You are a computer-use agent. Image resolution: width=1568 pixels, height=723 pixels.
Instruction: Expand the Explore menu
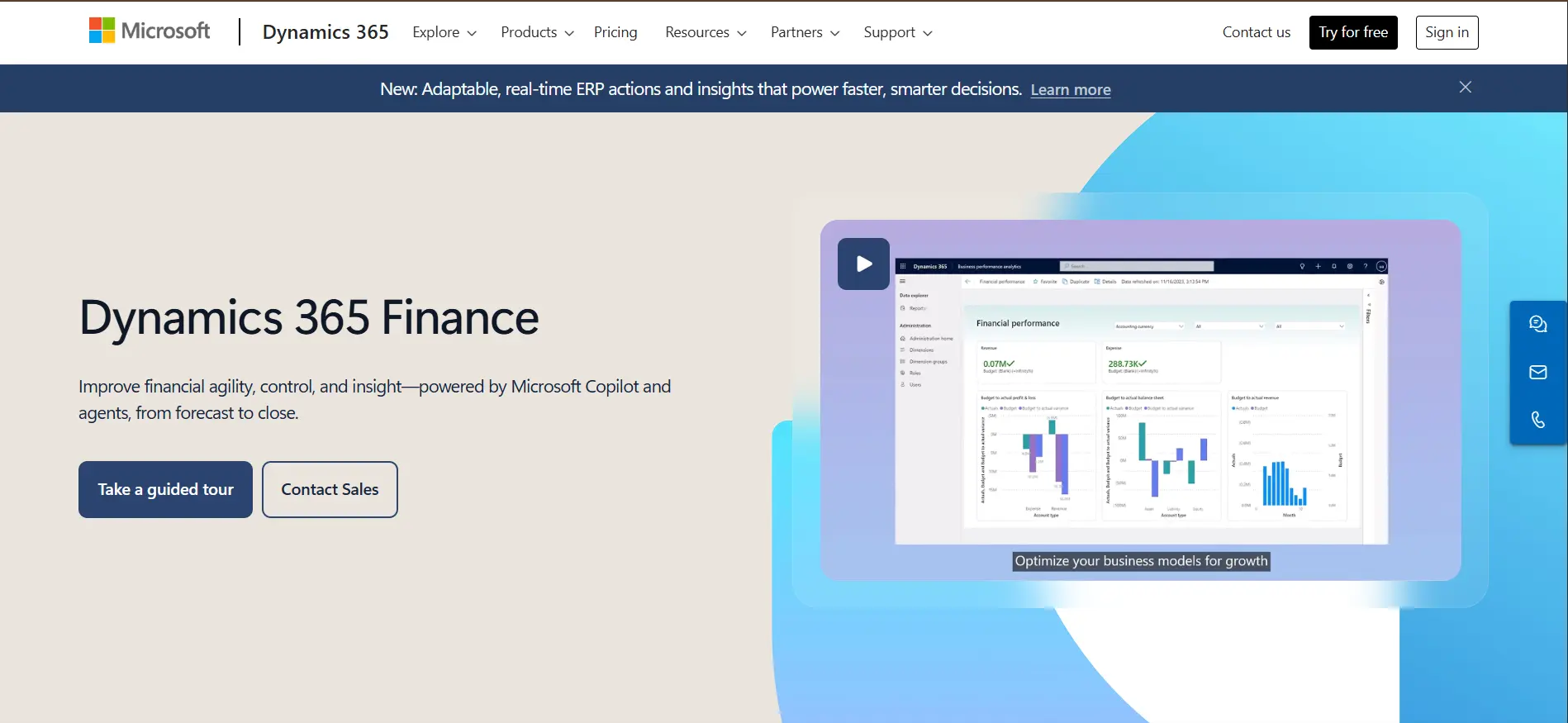[x=444, y=32]
